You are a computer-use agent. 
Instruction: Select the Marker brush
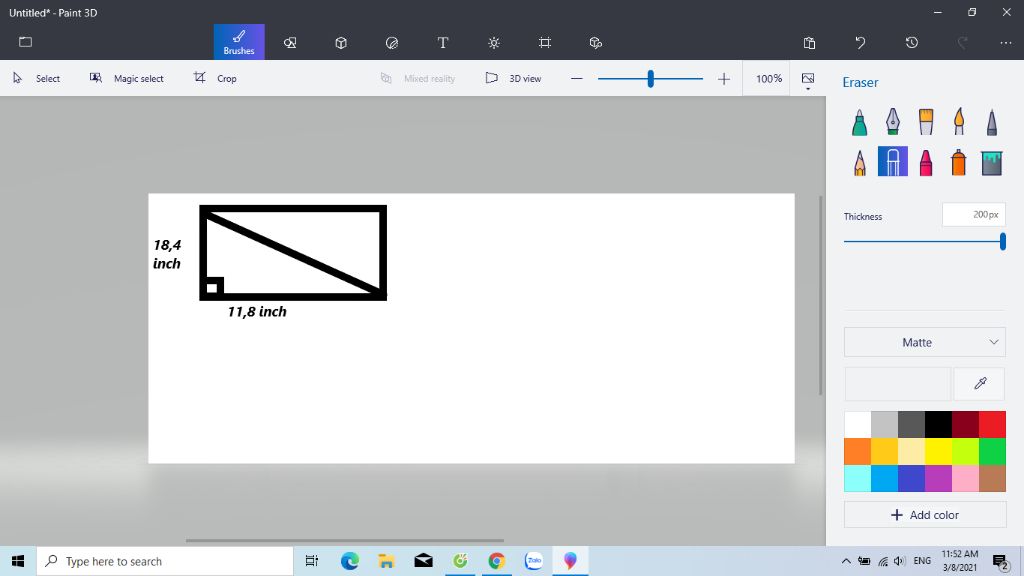[x=859, y=122]
